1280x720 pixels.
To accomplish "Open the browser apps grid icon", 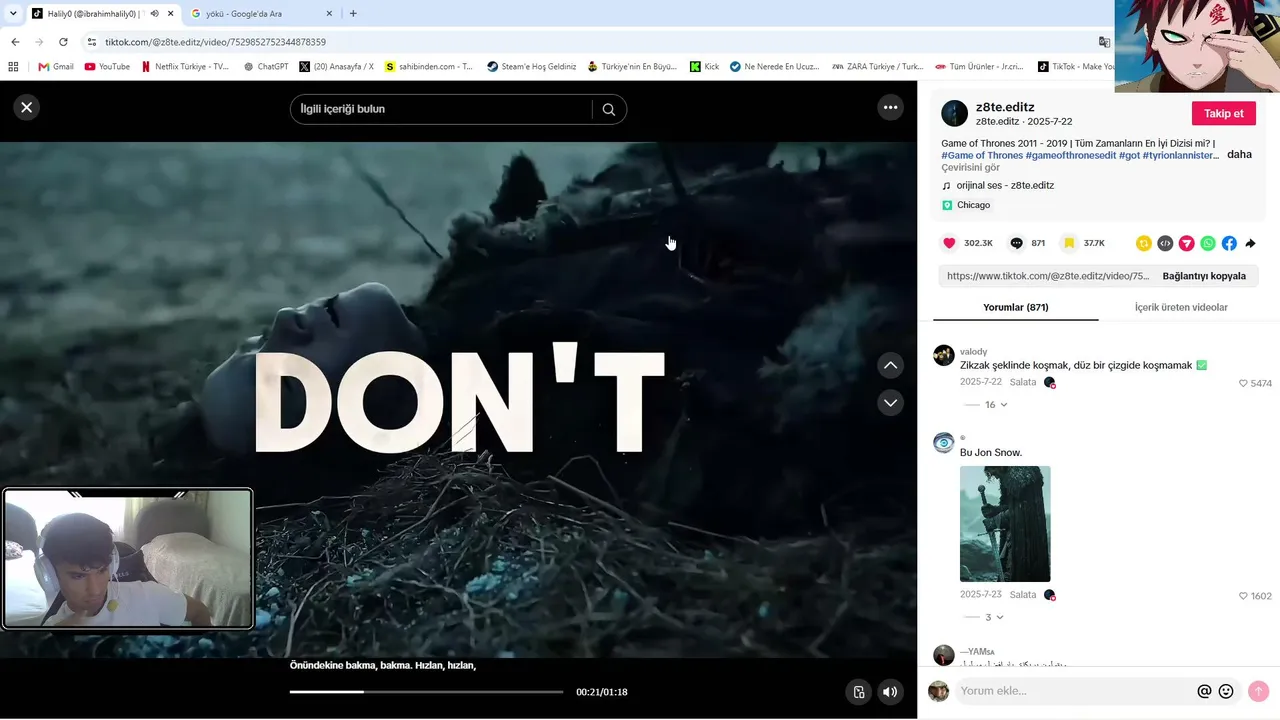I will (x=13, y=67).
